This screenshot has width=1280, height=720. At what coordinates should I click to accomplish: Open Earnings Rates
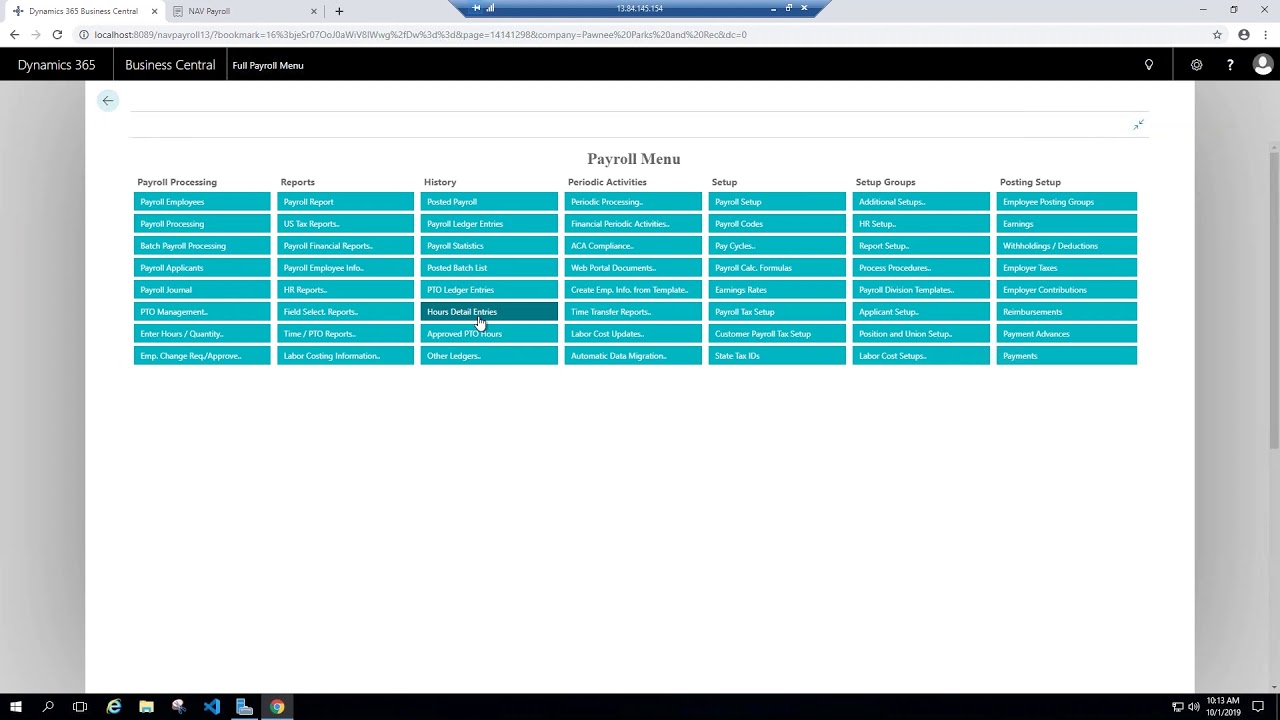tap(777, 290)
